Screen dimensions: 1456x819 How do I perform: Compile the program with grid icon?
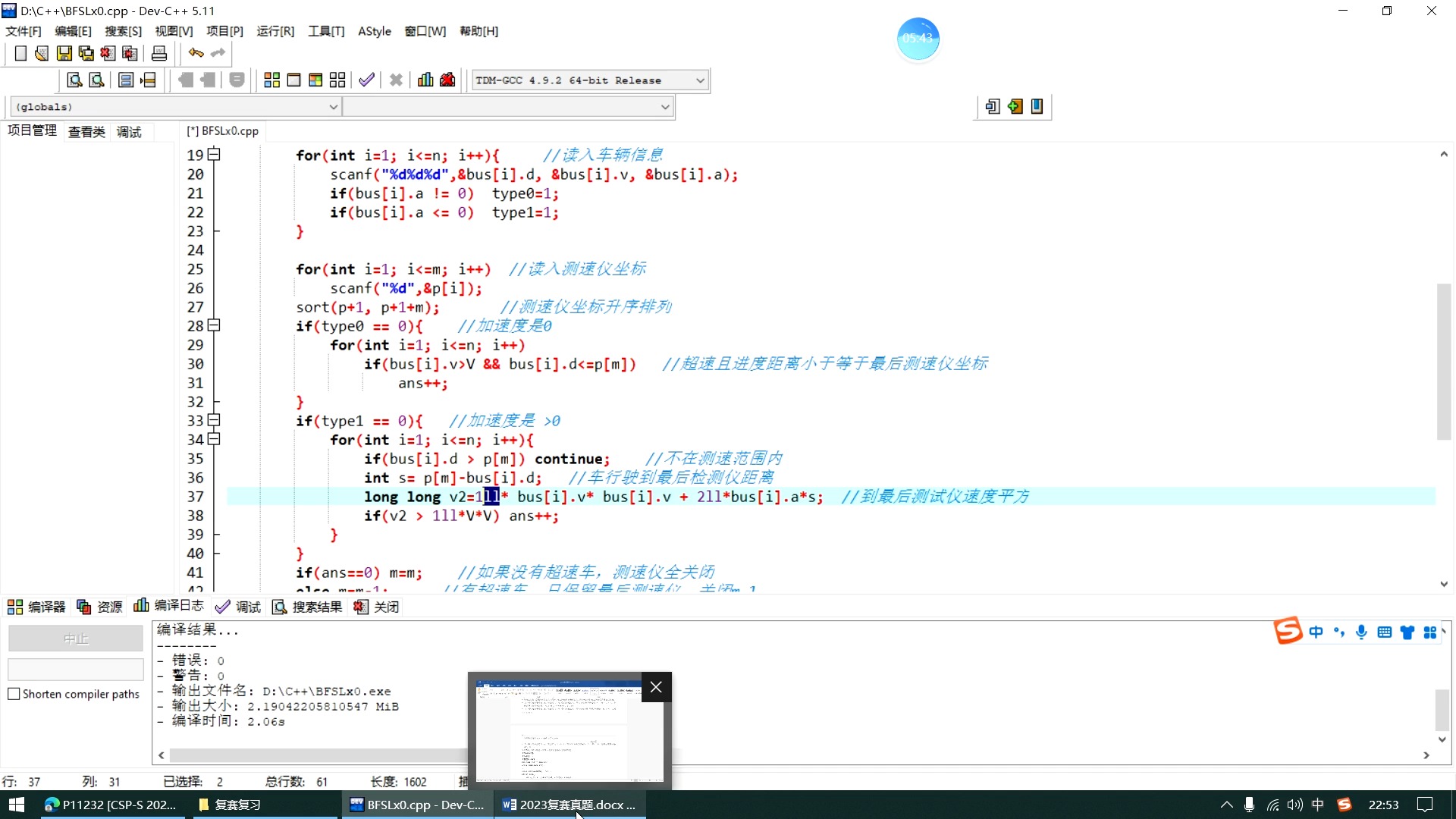271,80
